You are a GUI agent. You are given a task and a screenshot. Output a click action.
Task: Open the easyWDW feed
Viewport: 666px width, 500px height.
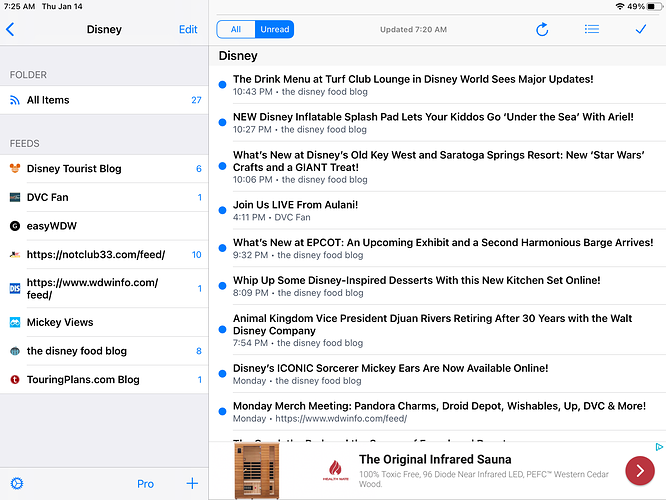click(x=104, y=226)
